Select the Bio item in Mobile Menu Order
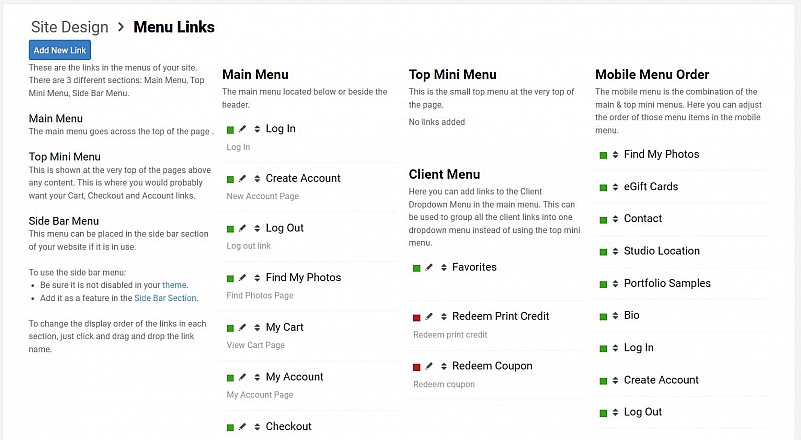Image resolution: width=801 pixels, height=440 pixels. coord(631,315)
